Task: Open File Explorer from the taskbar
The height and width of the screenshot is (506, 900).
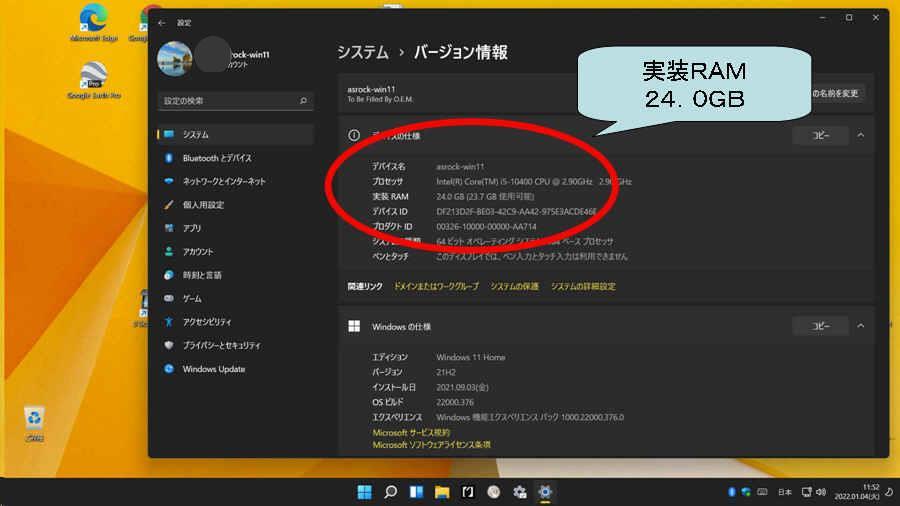Action: [x=442, y=492]
